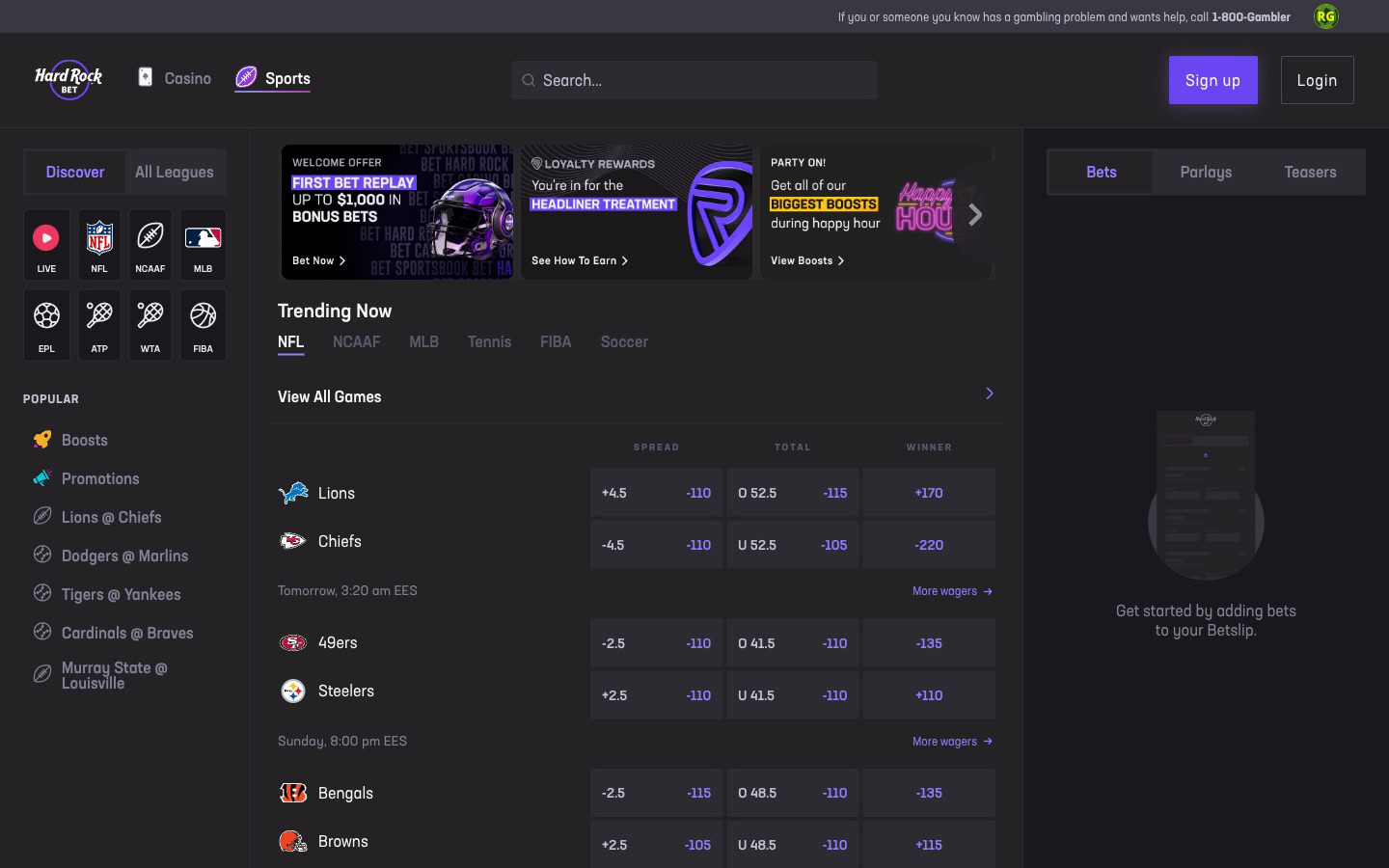The height and width of the screenshot is (868, 1389).
Task: Bet 49ers -135 winner odds
Action: click(929, 643)
